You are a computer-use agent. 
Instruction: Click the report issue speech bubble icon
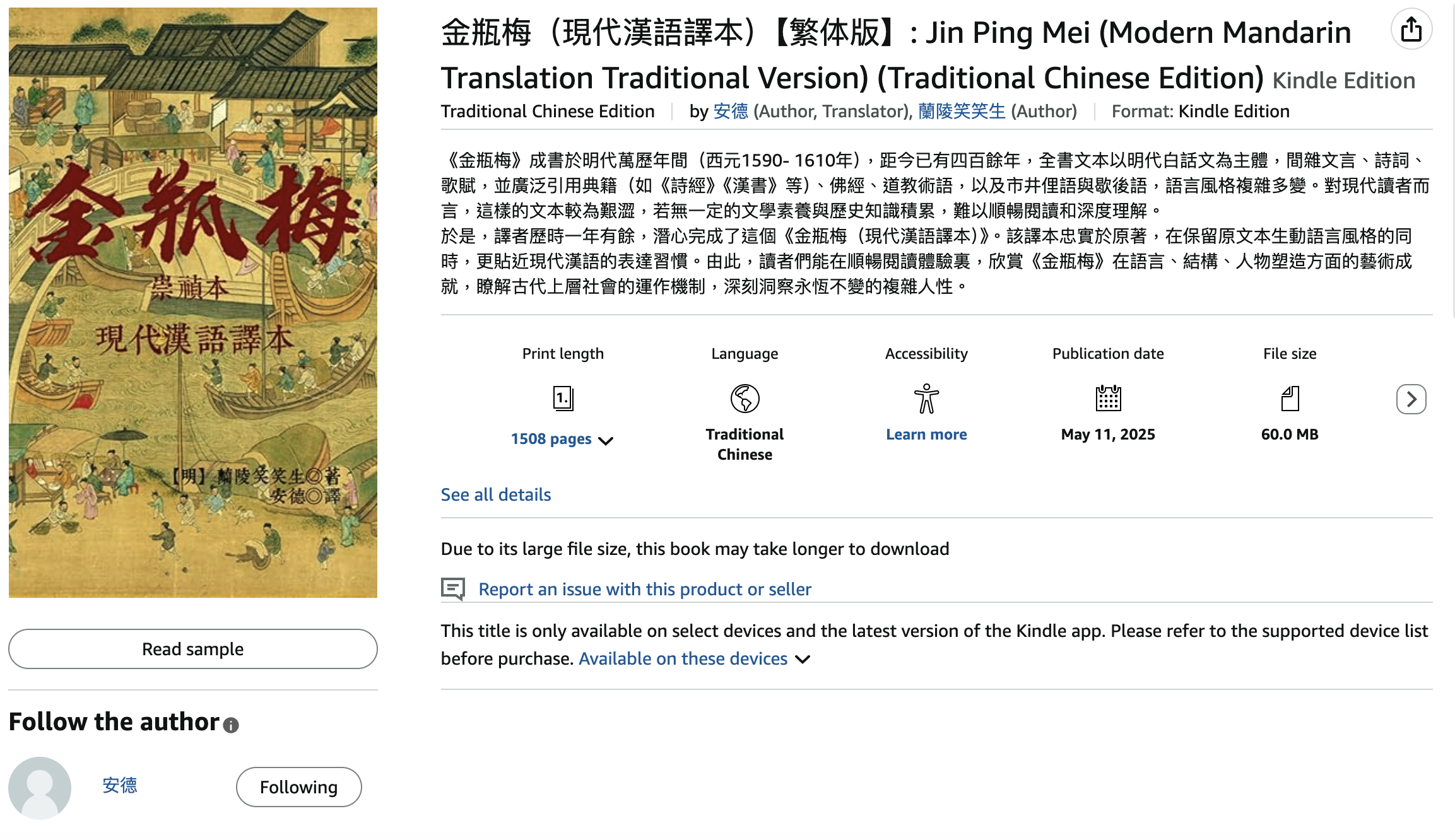coord(452,589)
